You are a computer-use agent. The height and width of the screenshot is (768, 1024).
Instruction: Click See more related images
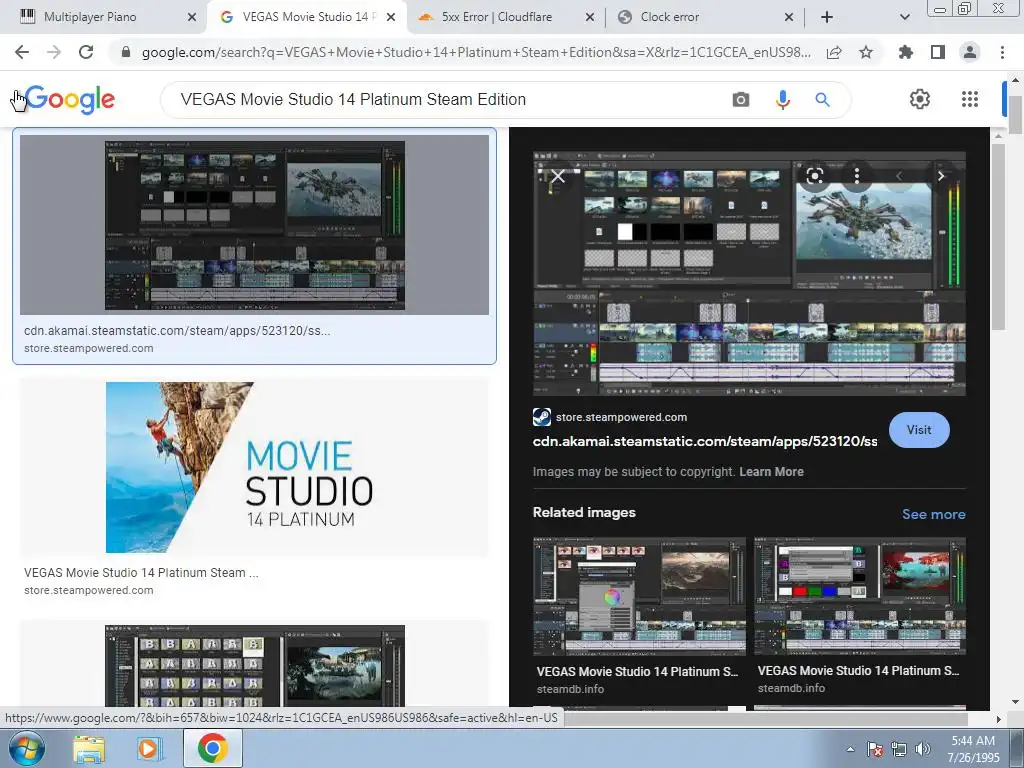point(933,514)
